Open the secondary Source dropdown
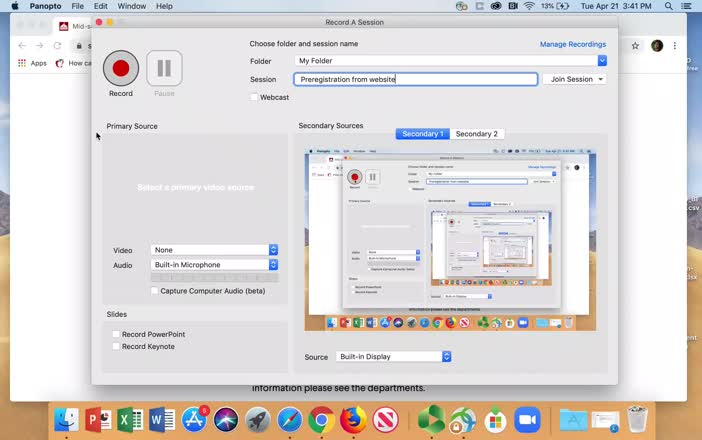 [x=394, y=357]
